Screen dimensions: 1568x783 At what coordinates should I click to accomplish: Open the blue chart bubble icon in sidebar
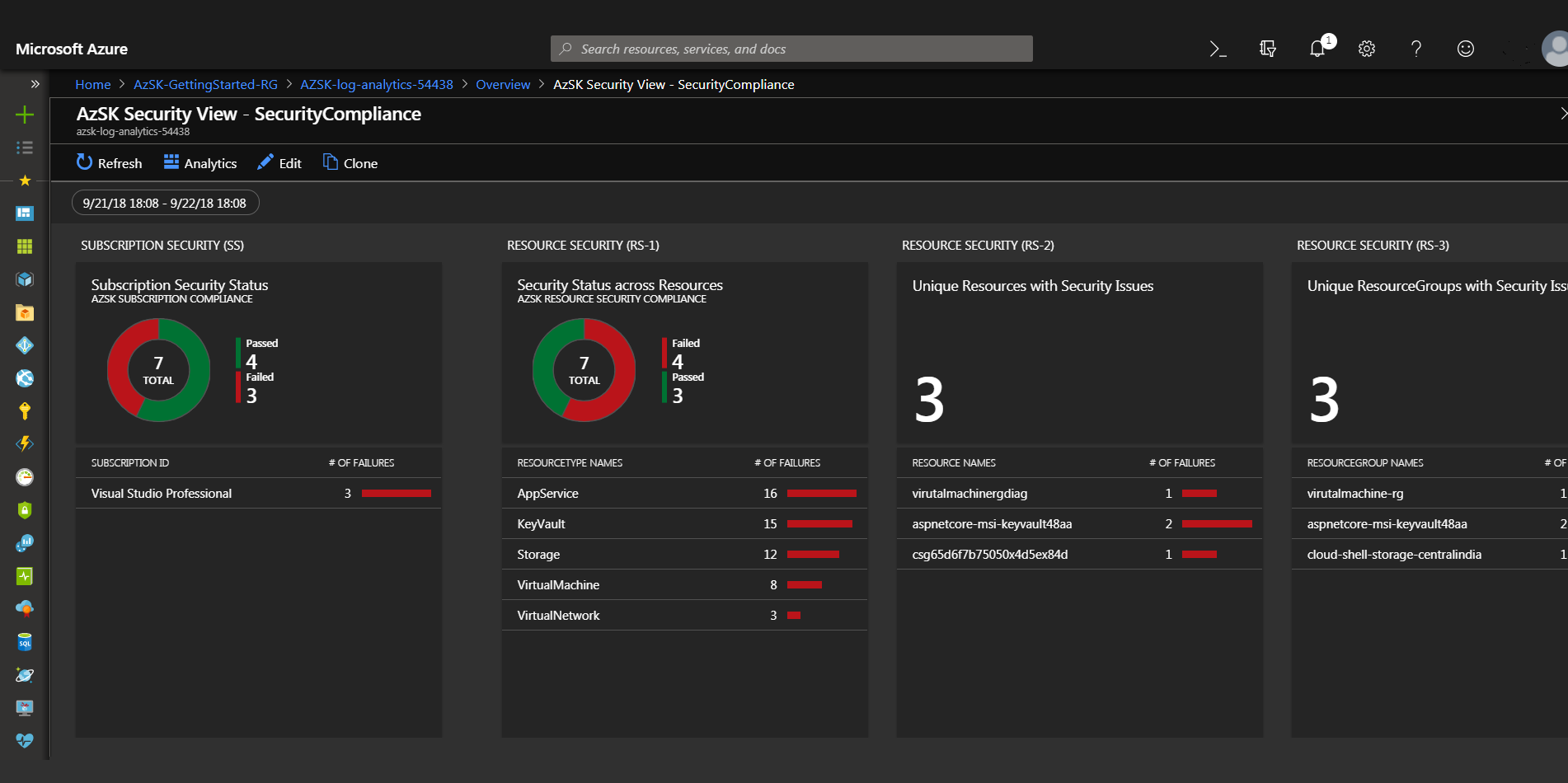point(25,543)
